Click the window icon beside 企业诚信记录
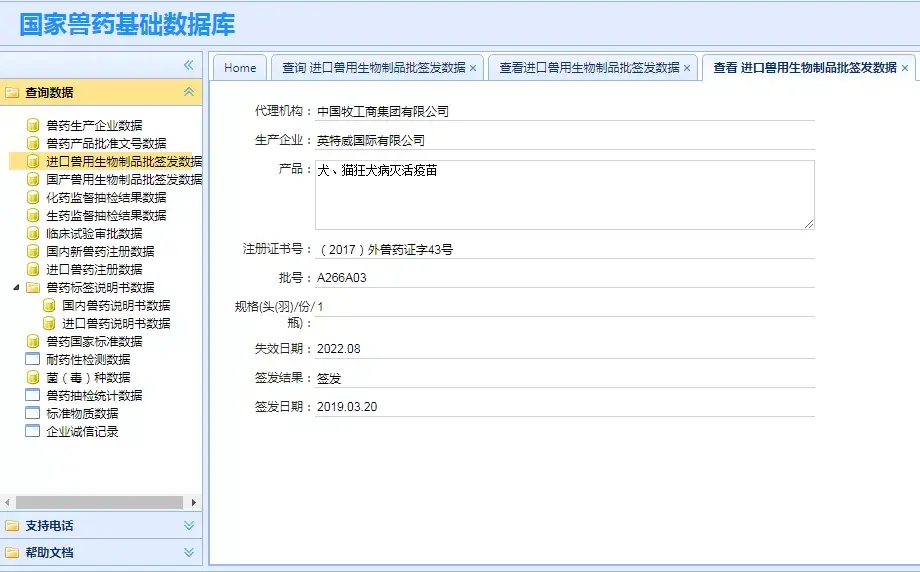Viewport: 920px width, 572px height. tap(33, 431)
